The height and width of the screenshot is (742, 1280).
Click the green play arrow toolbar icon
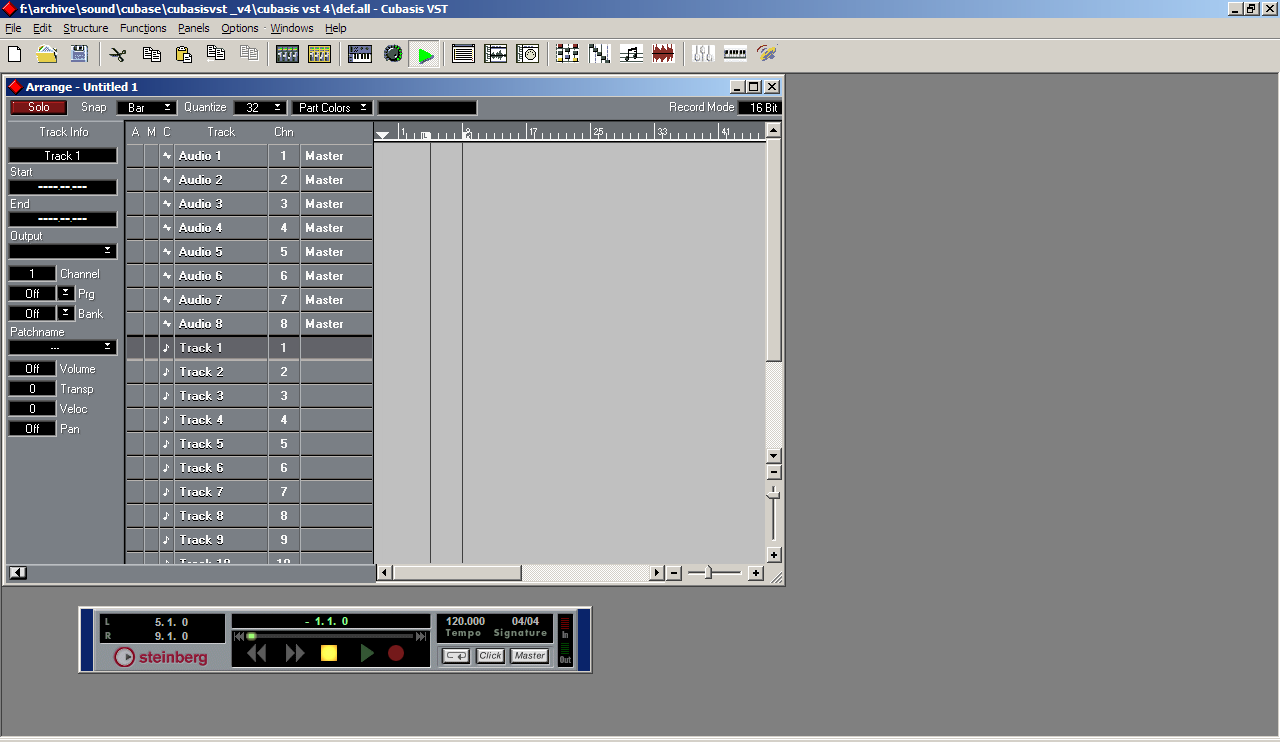(x=426, y=55)
